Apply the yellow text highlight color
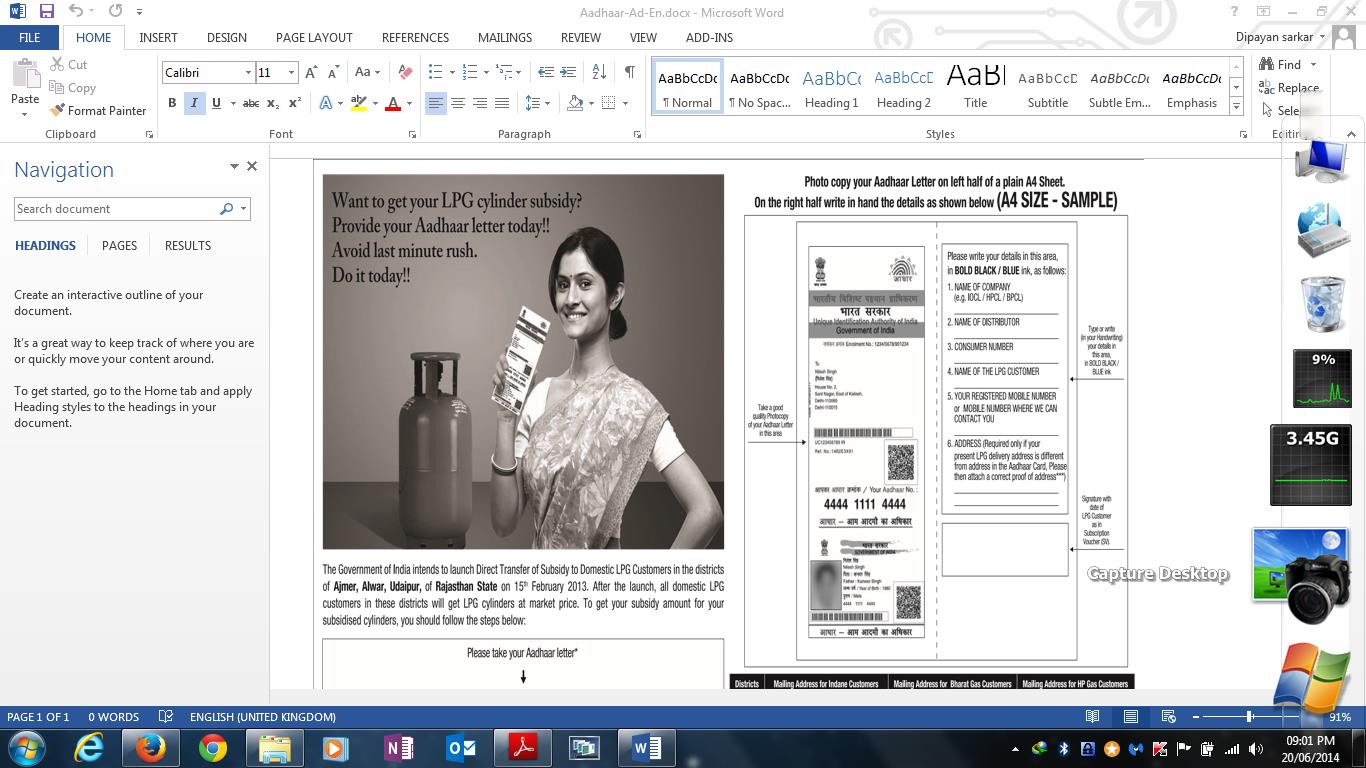 358,103
